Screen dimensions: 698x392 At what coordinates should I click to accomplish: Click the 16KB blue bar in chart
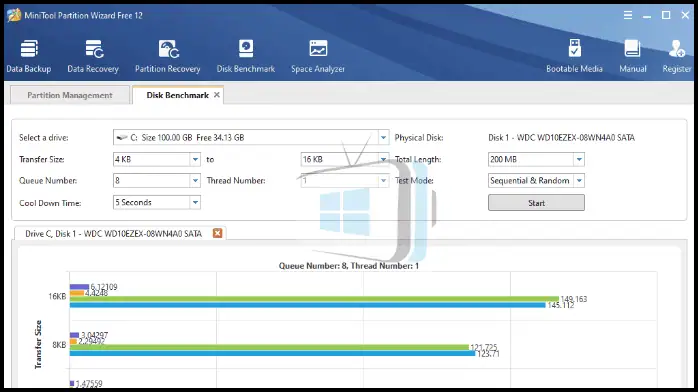tap(308, 305)
